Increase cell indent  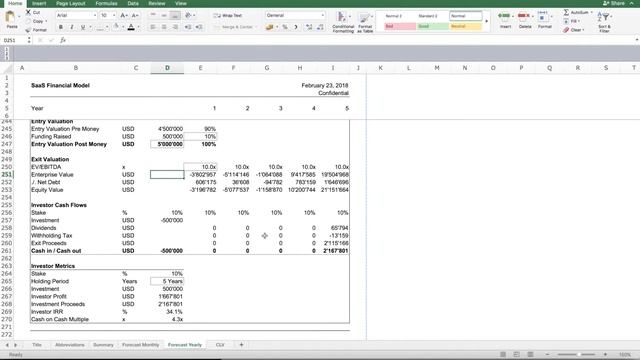pos(199,27)
